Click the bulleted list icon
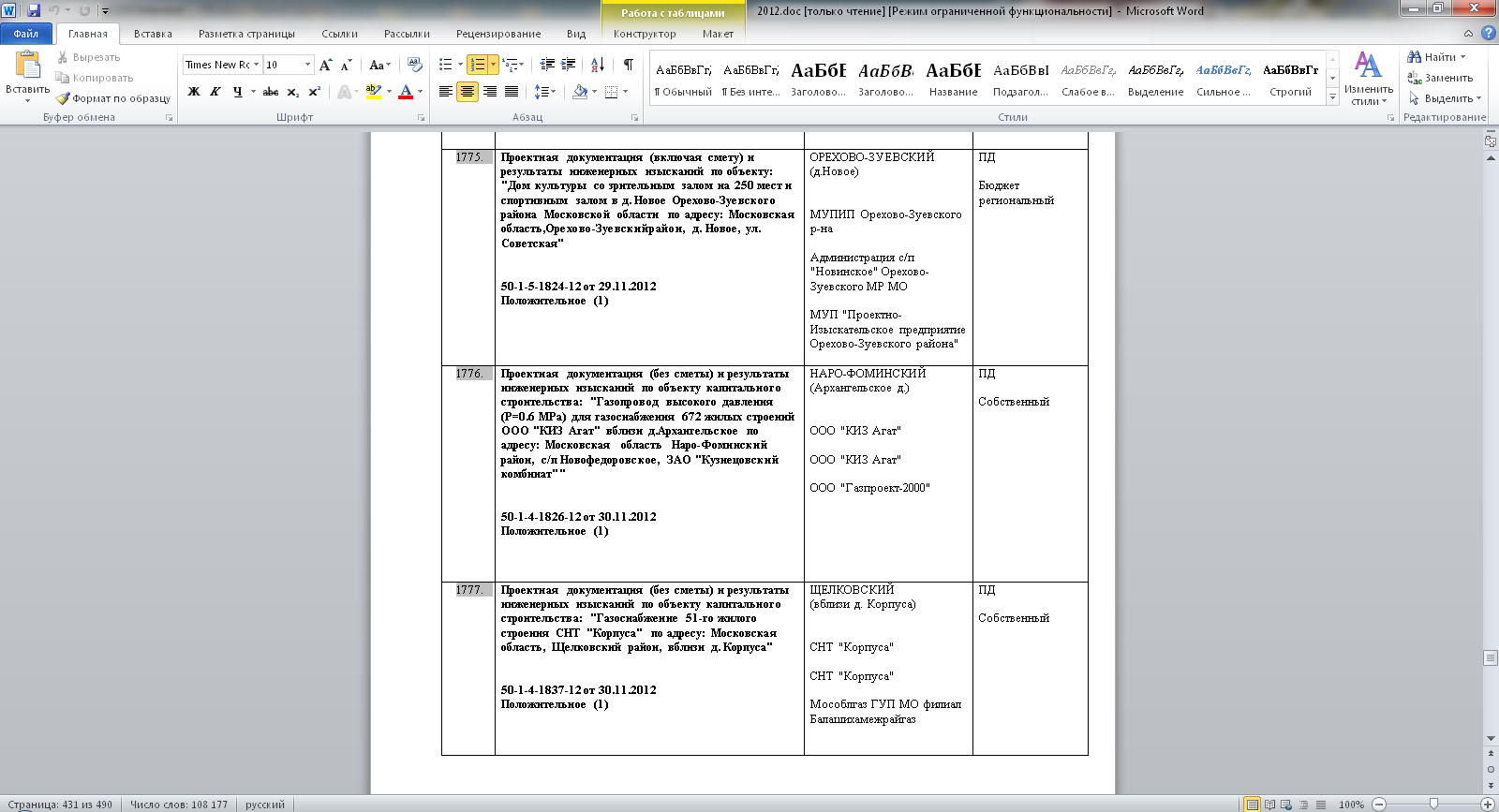 point(446,65)
